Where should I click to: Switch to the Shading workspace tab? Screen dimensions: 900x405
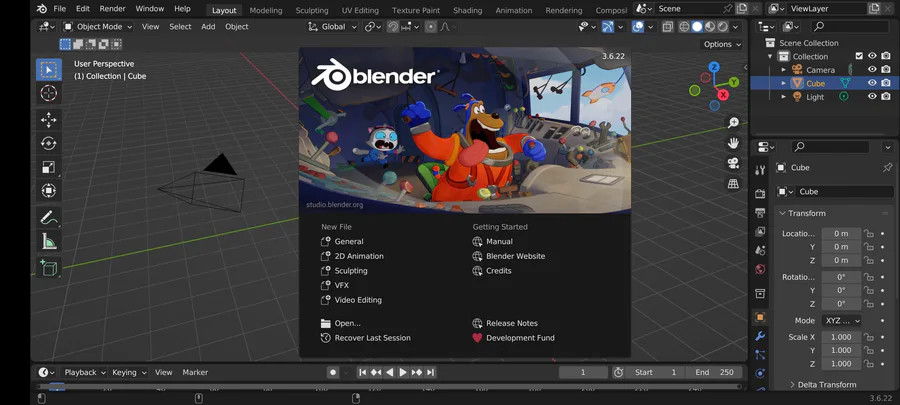pyautogui.click(x=468, y=10)
